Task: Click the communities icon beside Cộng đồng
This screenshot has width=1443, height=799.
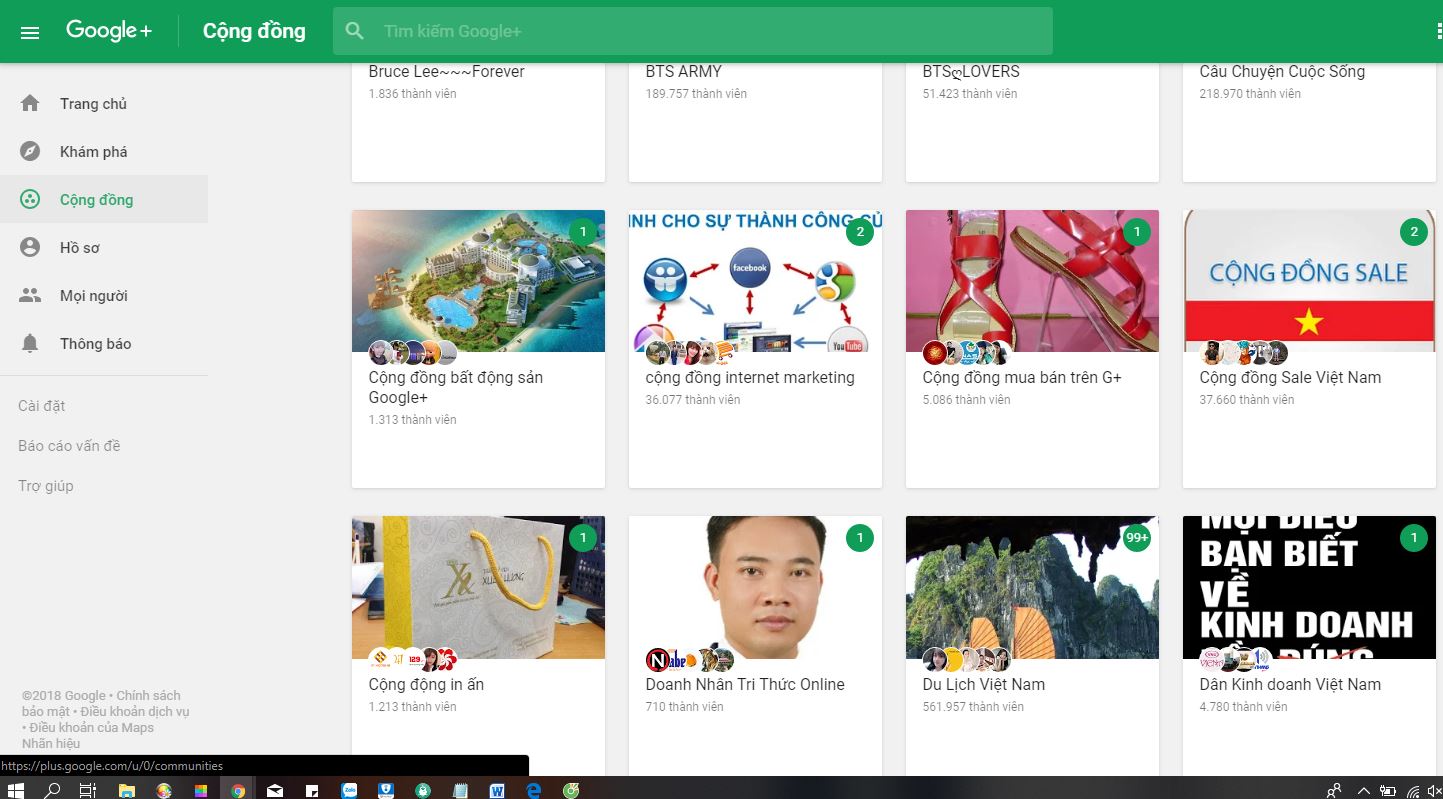Action: click(30, 199)
